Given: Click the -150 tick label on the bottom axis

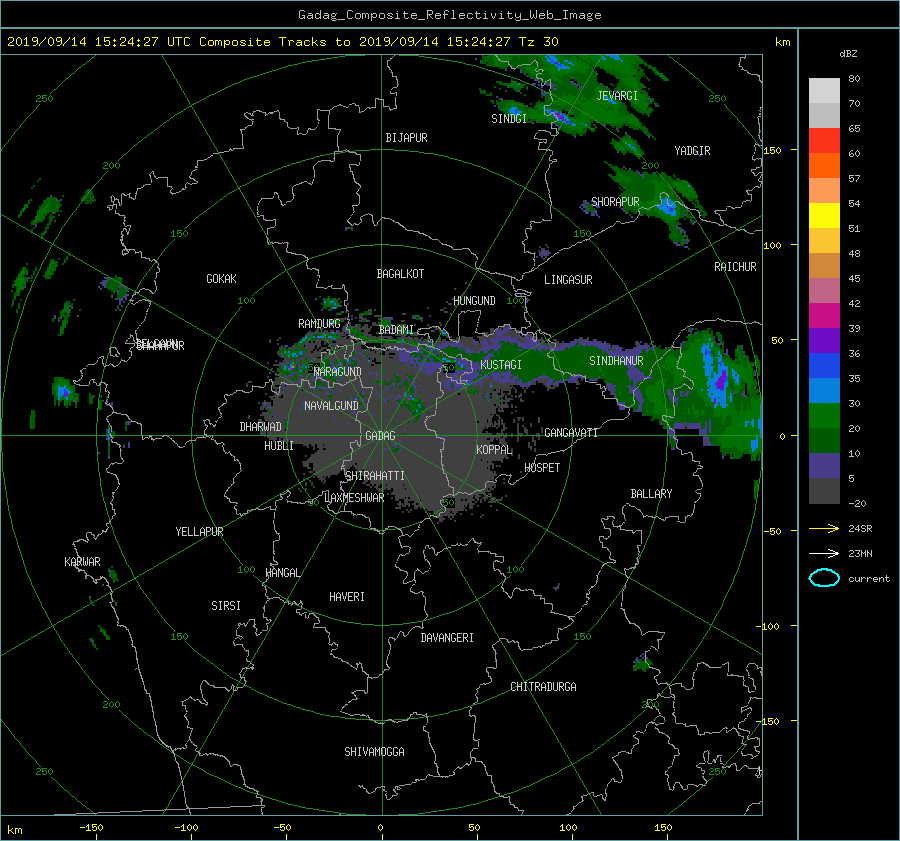Looking at the screenshot, I should 91,828.
